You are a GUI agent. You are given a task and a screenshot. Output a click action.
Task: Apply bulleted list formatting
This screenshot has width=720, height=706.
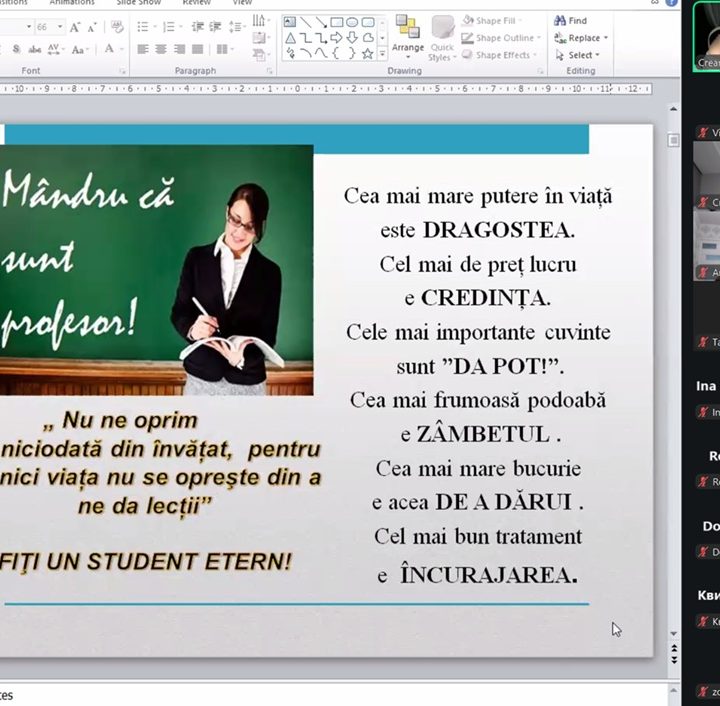[142, 27]
